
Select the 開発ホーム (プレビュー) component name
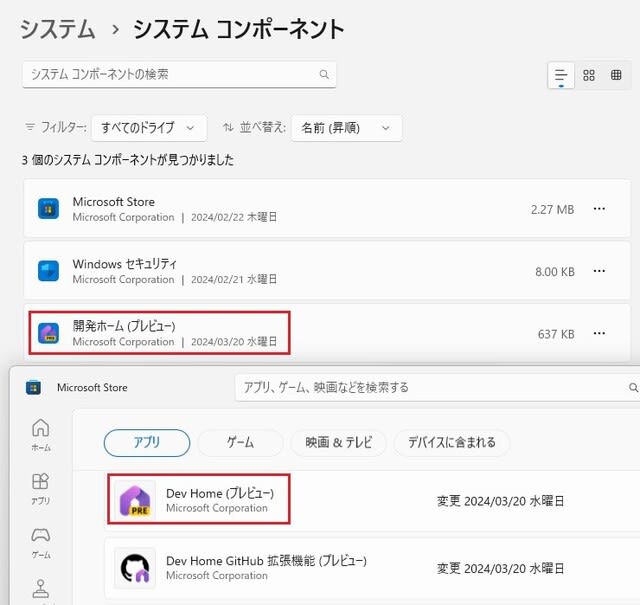click(124, 326)
